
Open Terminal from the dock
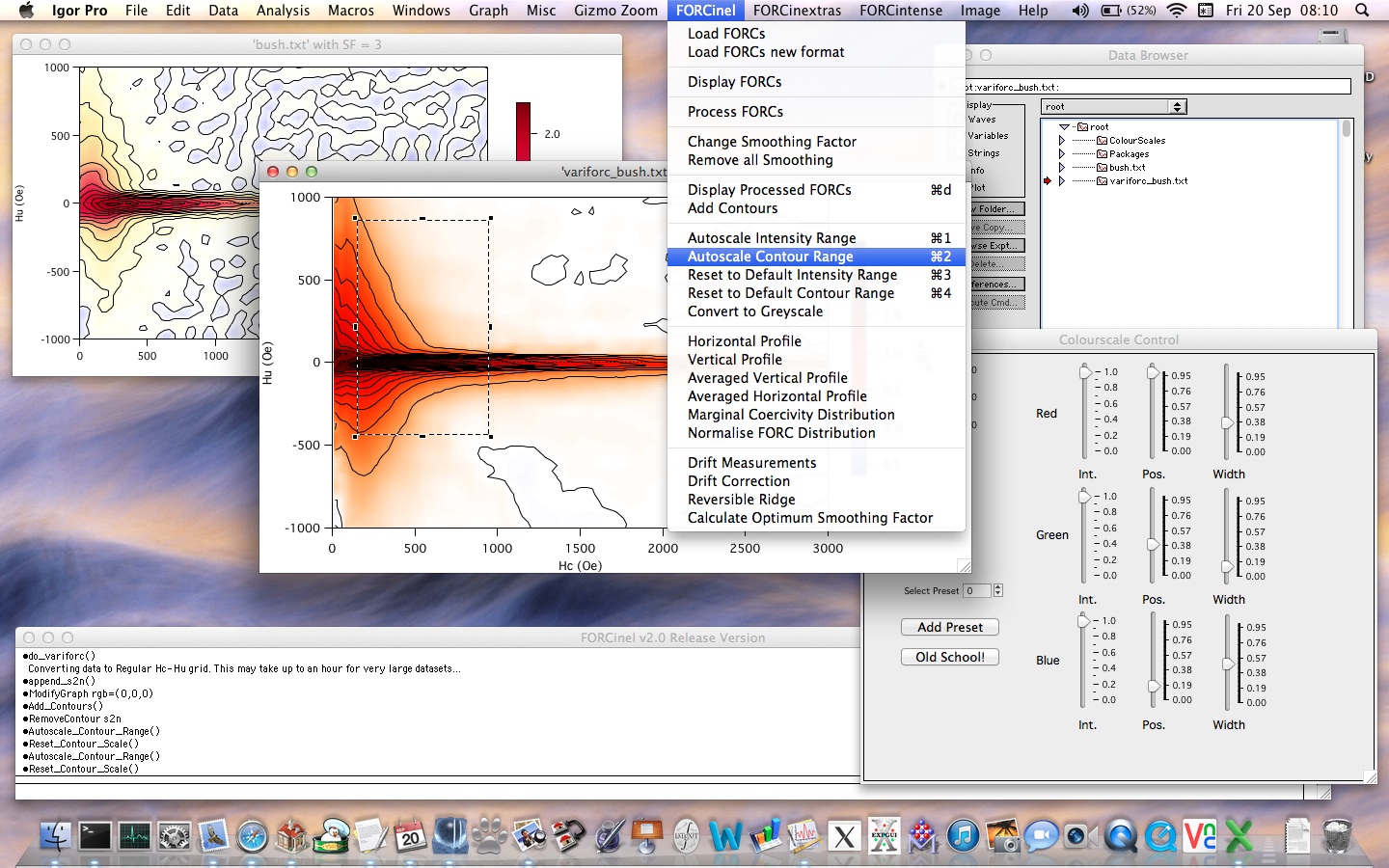tap(95, 835)
